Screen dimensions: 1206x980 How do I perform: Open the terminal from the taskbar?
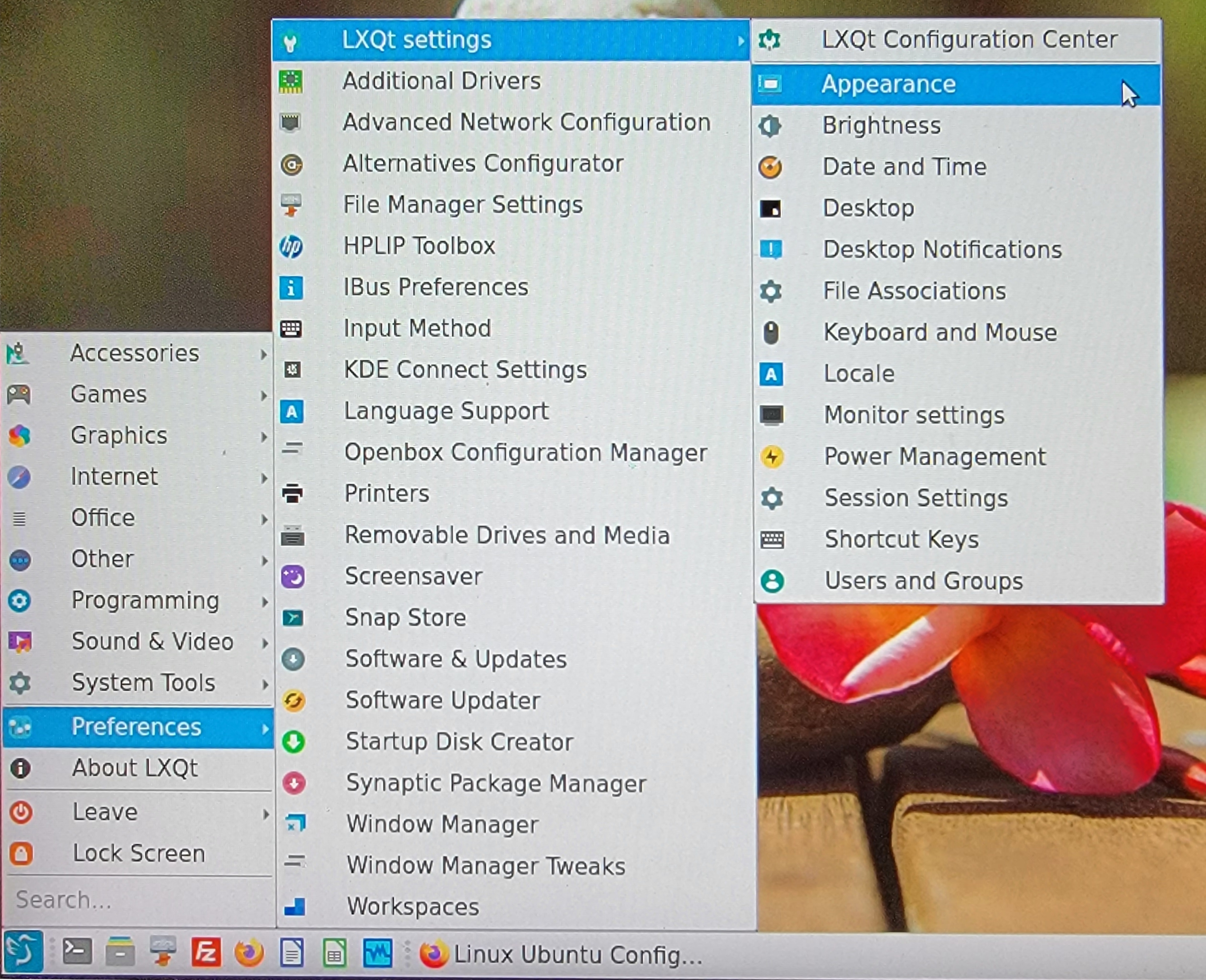click(x=76, y=953)
